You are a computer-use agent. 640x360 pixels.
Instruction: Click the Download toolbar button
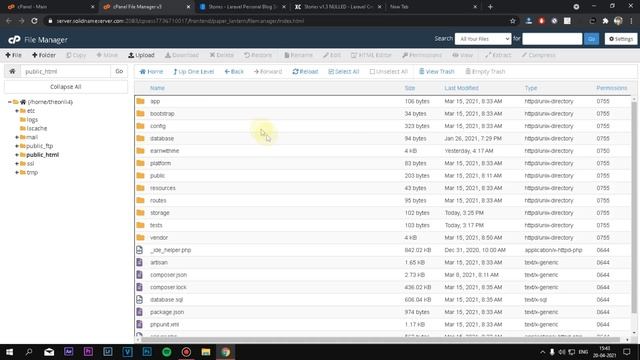[x=182, y=55]
